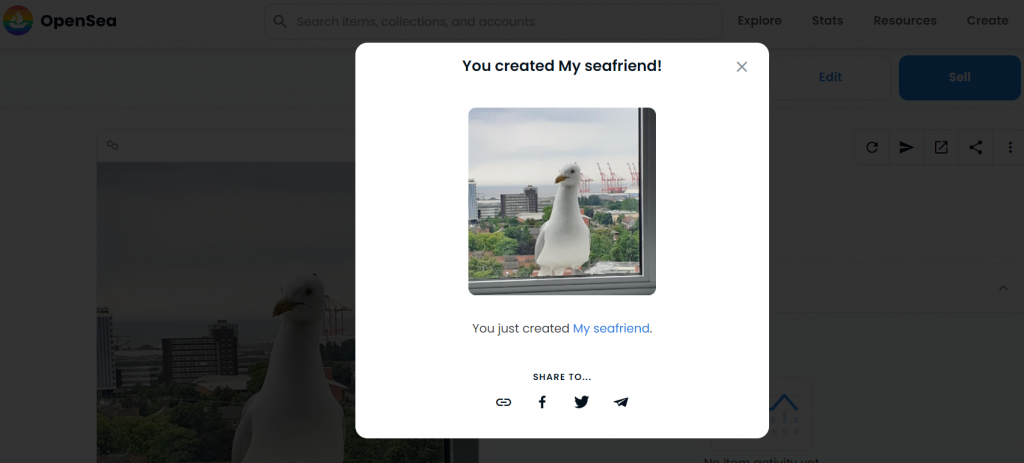Open the three-dot more options menu

pyautogui.click(x=1010, y=148)
